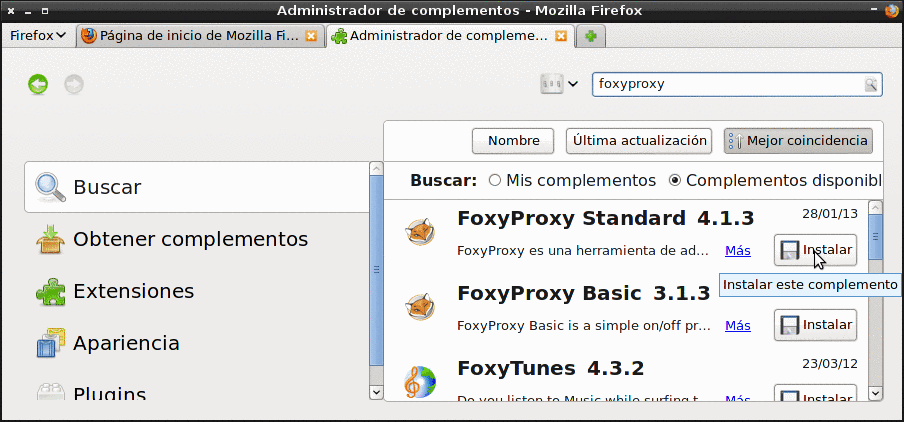Click the 23/03/12 date of FoxyTunes
This screenshot has width=904, height=422.
(830, 364)
